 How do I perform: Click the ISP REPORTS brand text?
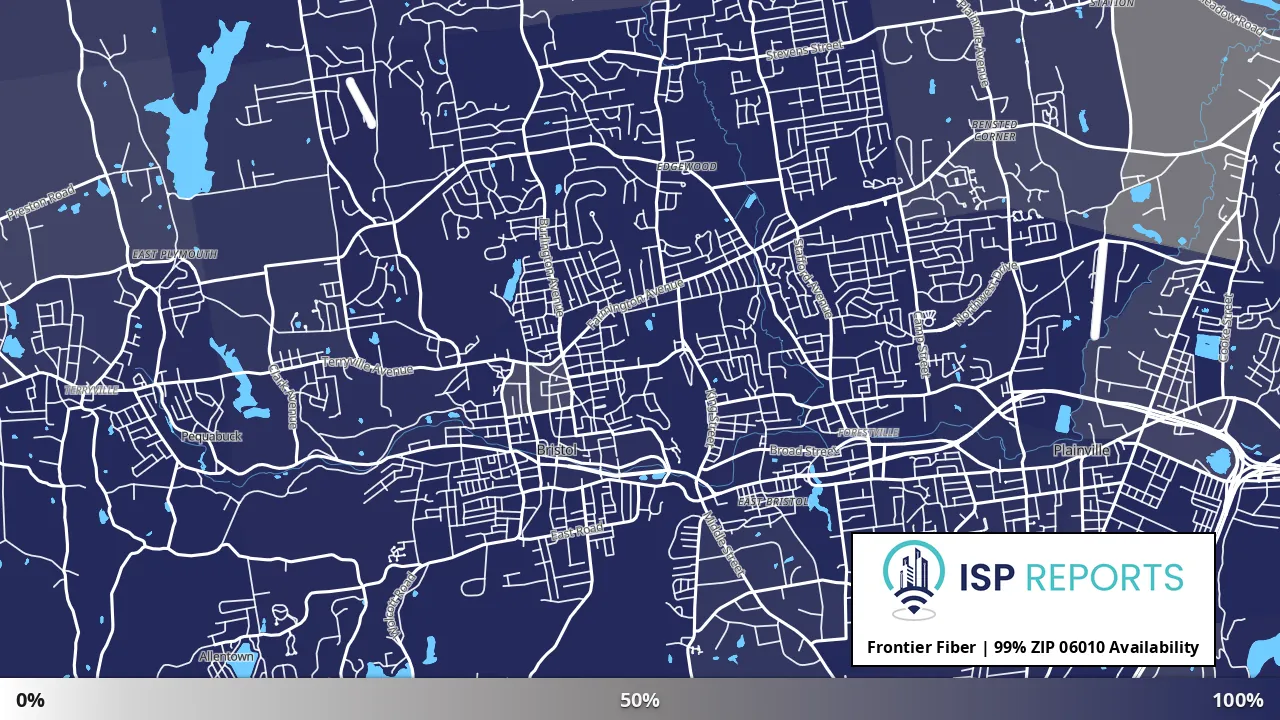[1071, 577]
